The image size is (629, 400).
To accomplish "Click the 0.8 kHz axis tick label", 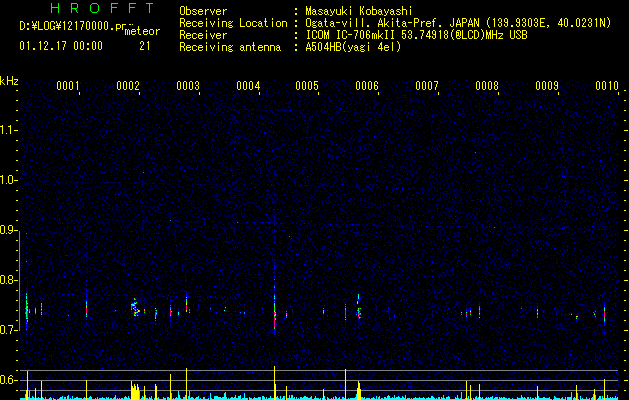I will (x=7, y=280).
